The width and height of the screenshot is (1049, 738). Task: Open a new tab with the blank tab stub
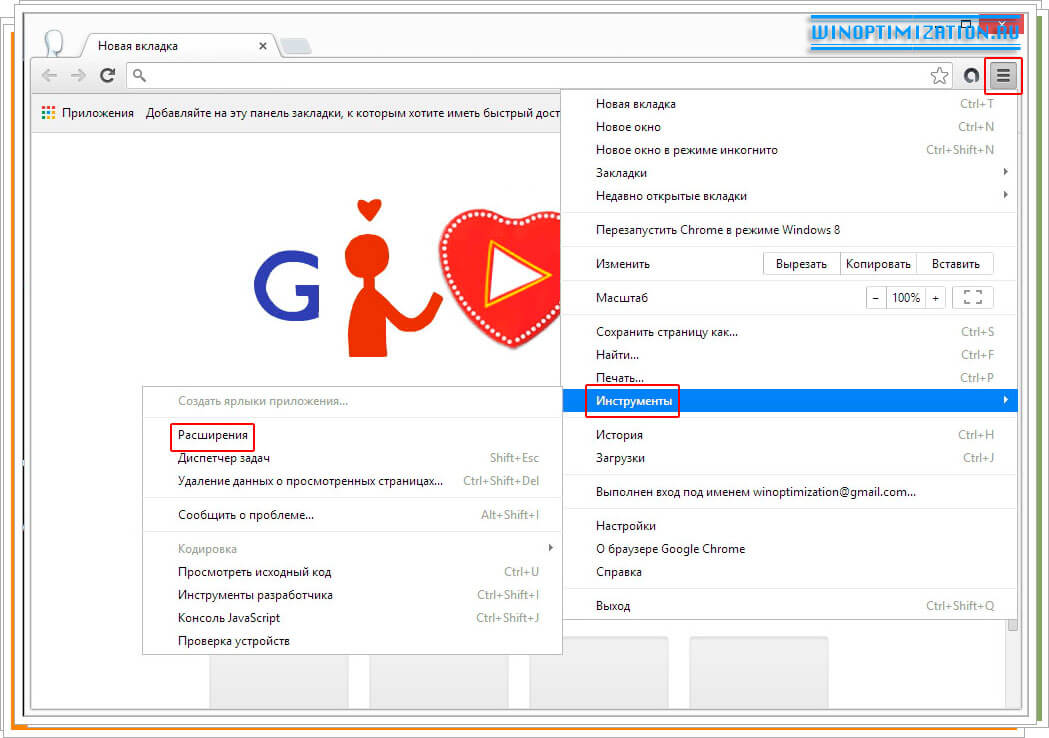point(295,45)
